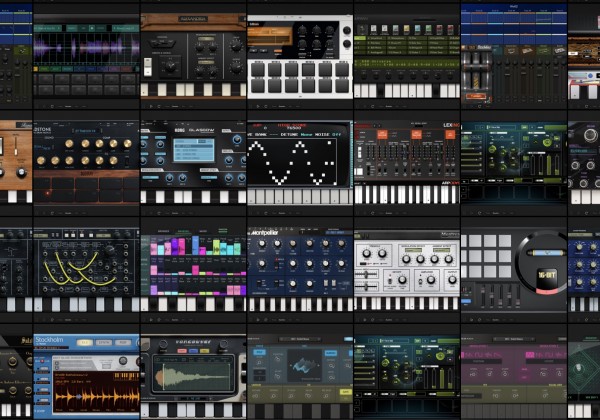
Task: Click the first orange button on the Lexington synth
Action: click(x=382, y=134)
